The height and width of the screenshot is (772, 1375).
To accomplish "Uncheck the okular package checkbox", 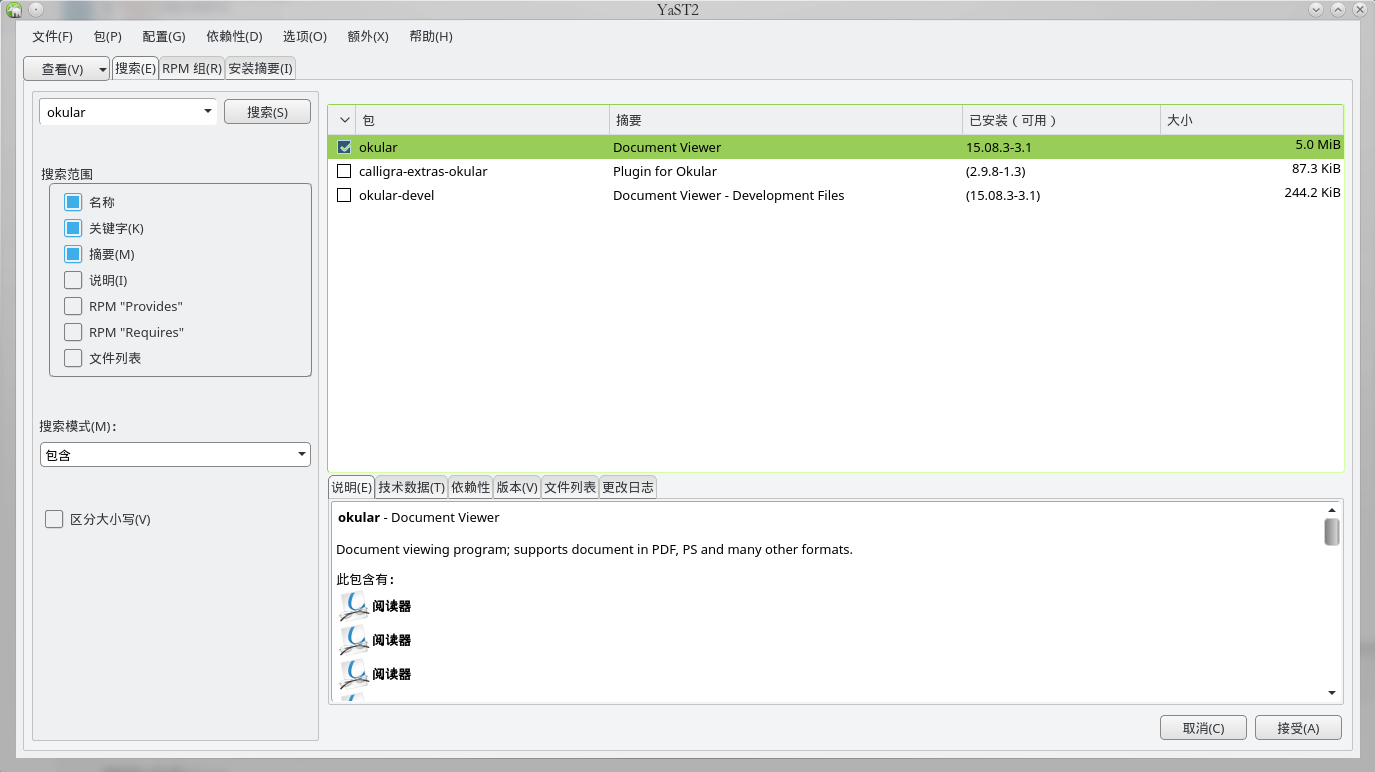I will 344,147.
